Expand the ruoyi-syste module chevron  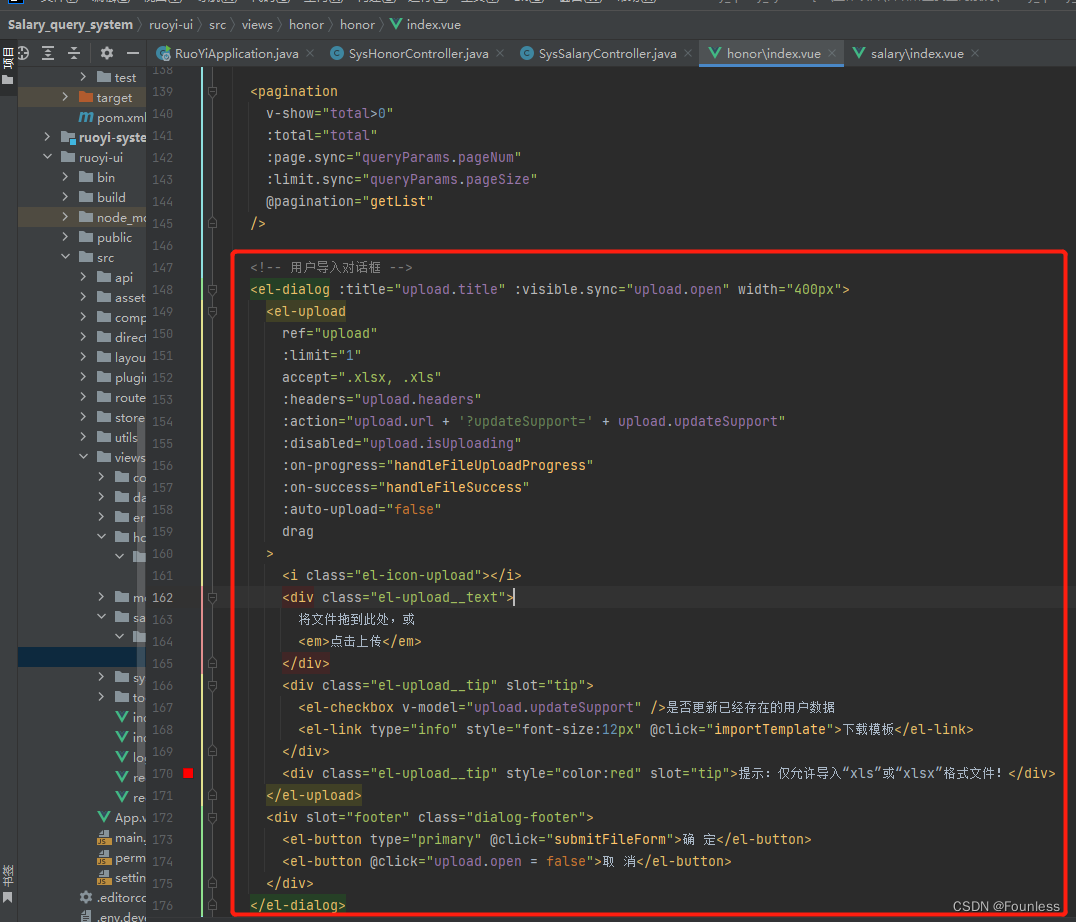click(47, 137)
